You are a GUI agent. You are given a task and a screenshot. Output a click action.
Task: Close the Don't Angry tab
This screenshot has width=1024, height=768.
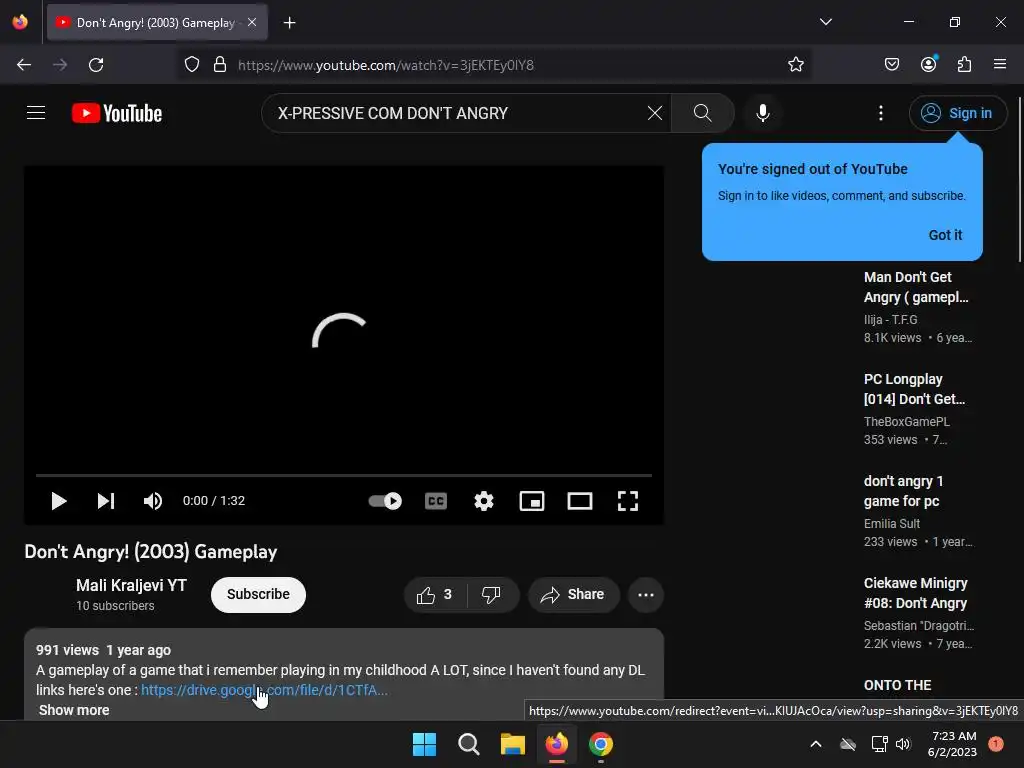(x=252, y=22)
